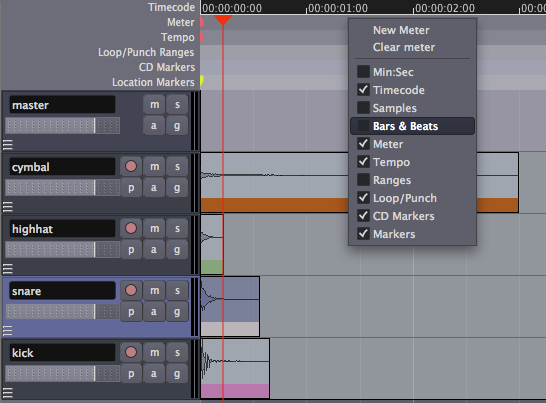Click the red playhead marker triangle
Viewport: 546px width, 403px height.
[223, 20]
